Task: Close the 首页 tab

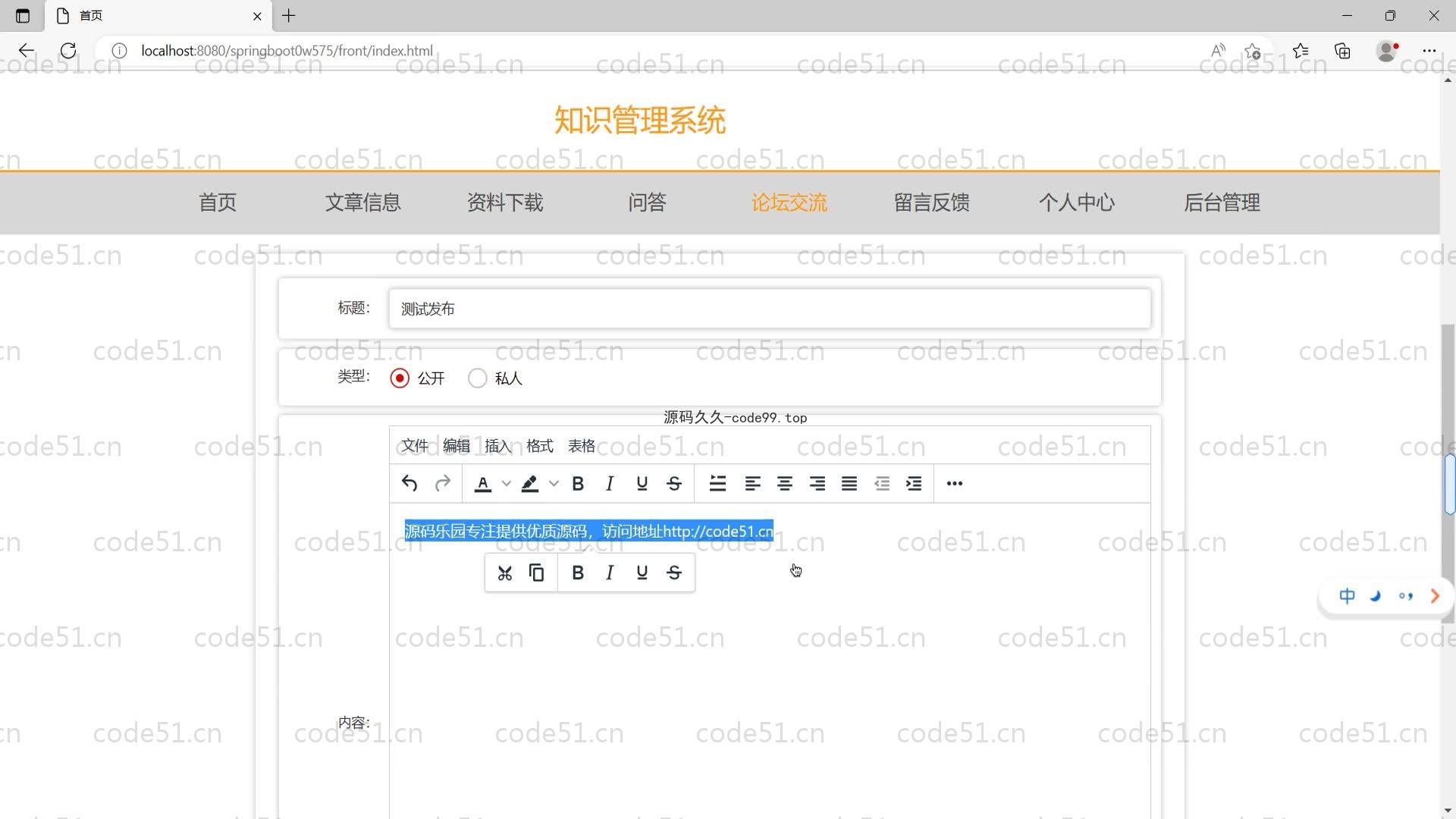Action: click(x=257, y=15)
